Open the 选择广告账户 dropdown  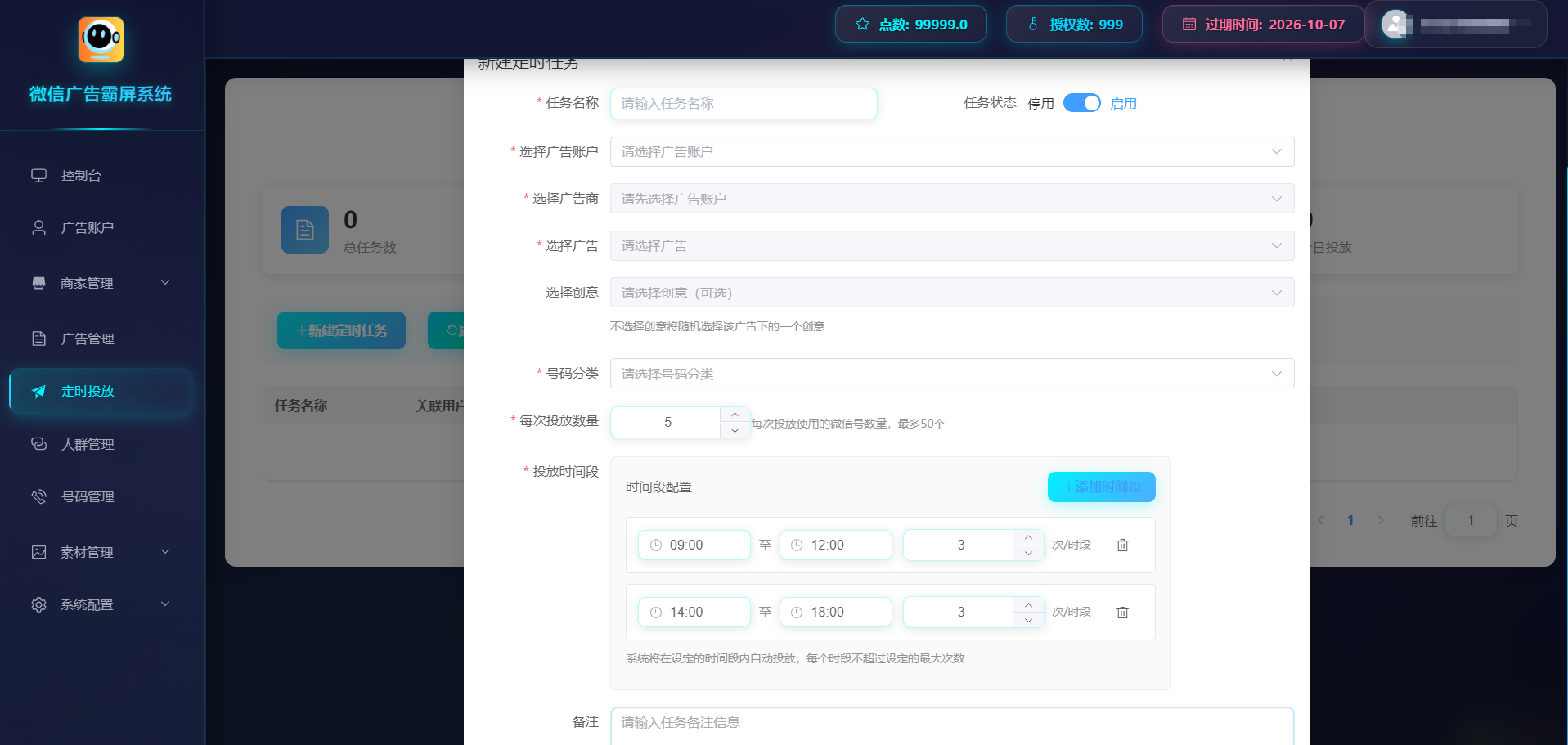tap(951, 152)
